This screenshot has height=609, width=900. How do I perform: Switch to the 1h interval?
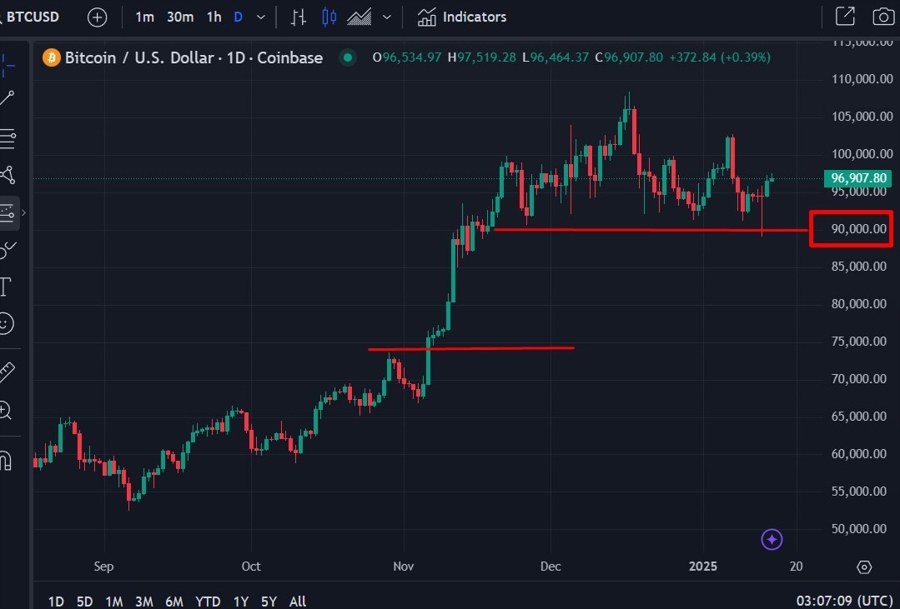[214, 17]
